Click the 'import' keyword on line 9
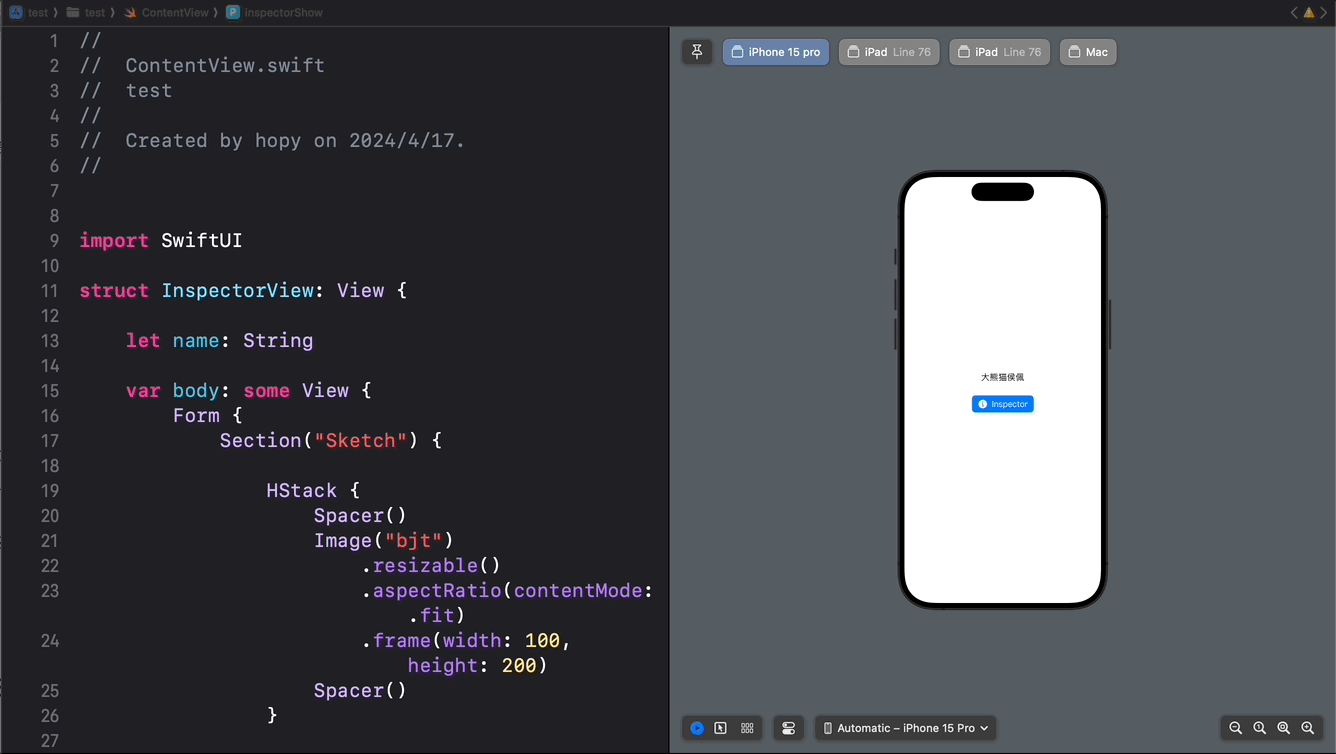 114,241
